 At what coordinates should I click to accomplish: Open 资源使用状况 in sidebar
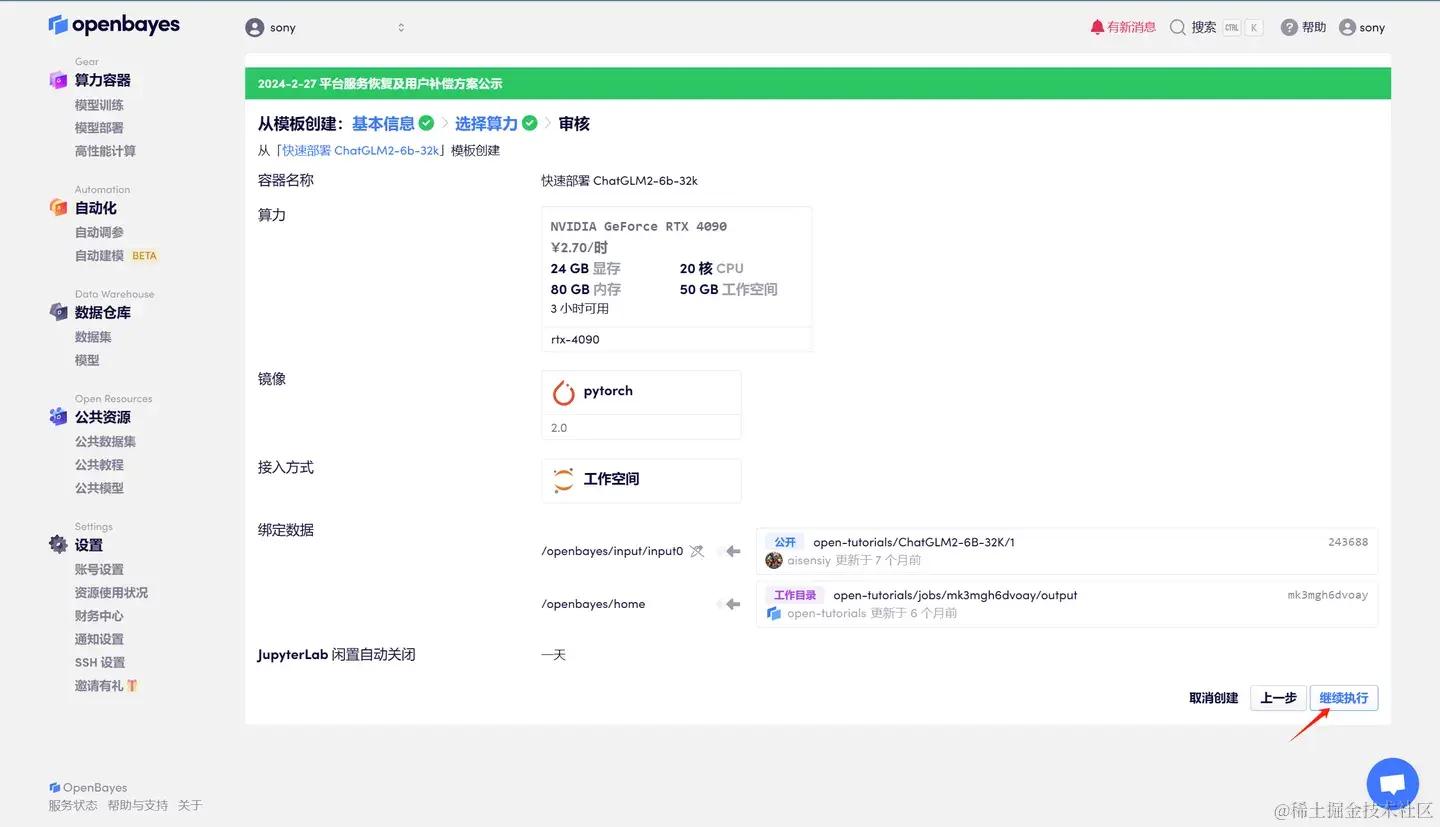click(x=111, y=593)
